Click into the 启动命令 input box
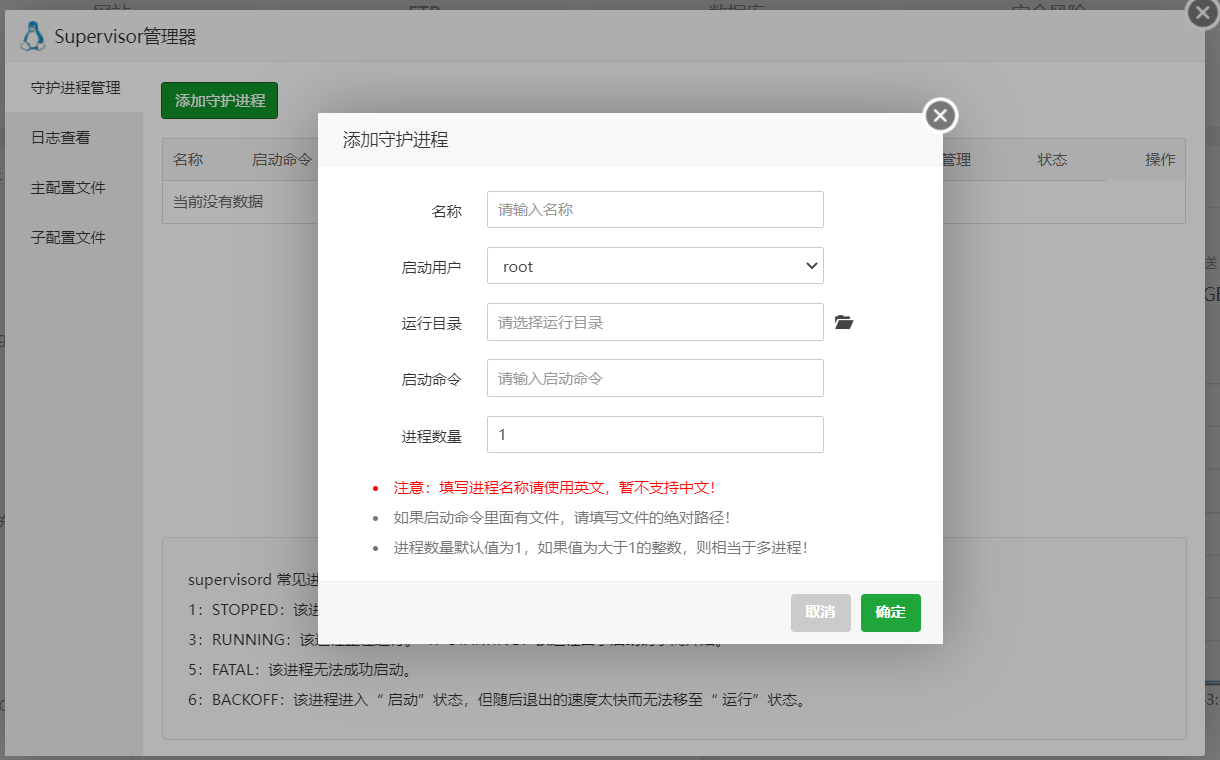Image resolution: width=1220 pixels, height=760 pixels. pyautogui.click(x=655, y=378)
